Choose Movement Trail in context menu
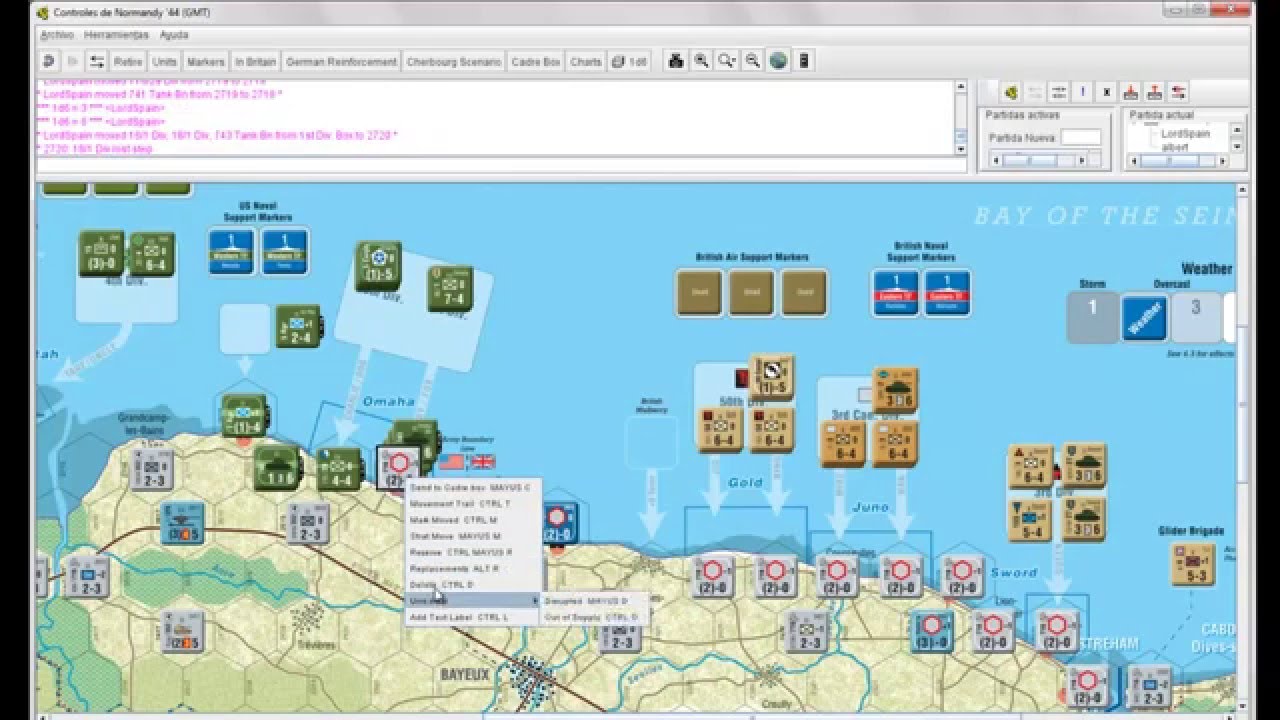Viewport: 1280px width, 720px height. (472, 503)
